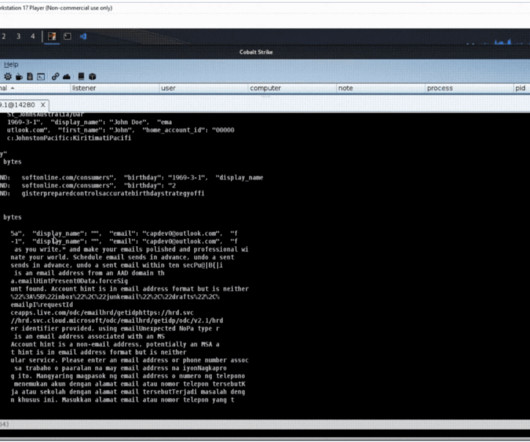Switch to Visual Studio Code in taskbar
This screenshot has width=530, height=442.
83,36
